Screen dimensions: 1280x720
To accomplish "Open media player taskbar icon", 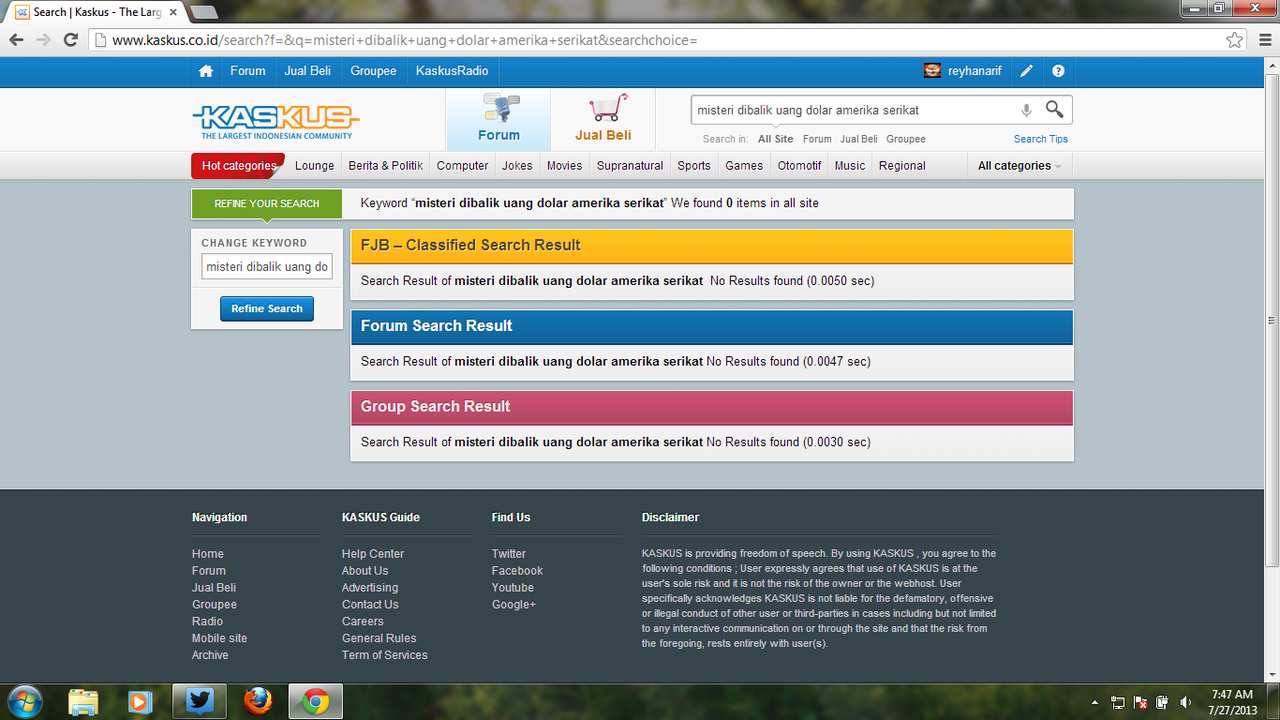I will (141, 702).
